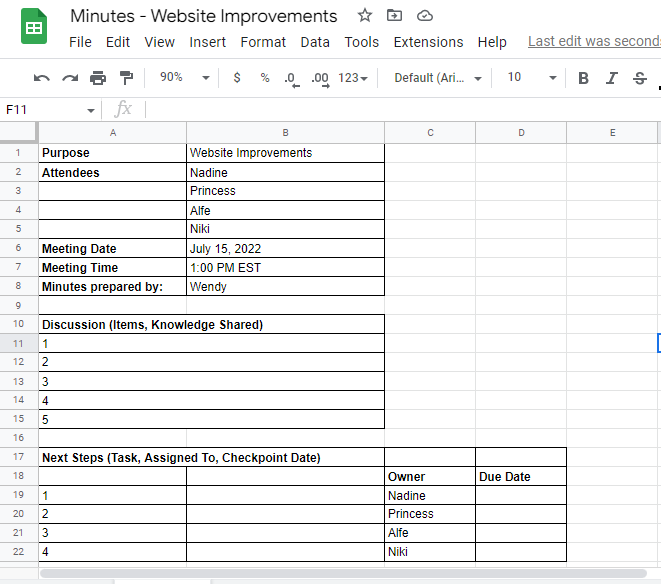Select the Niki owner cell in column C

[430, 552]
